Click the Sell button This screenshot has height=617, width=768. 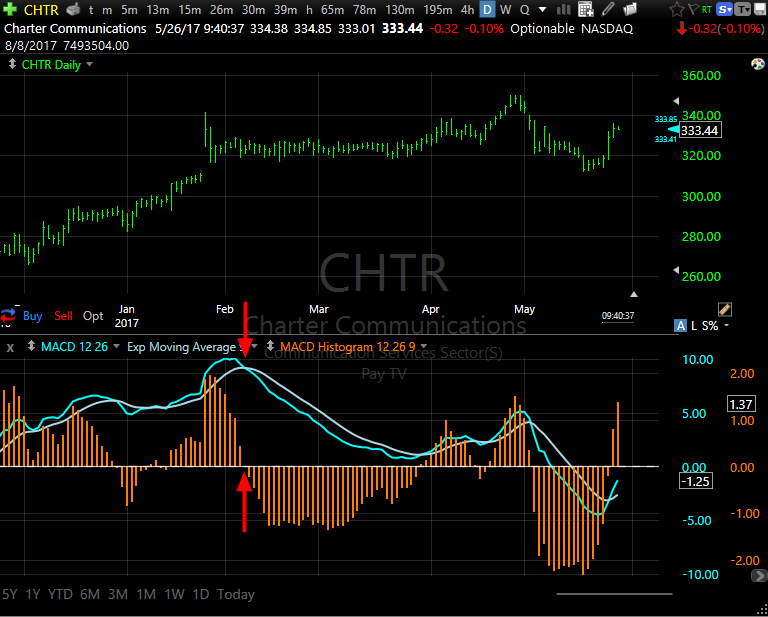(63, 316)
